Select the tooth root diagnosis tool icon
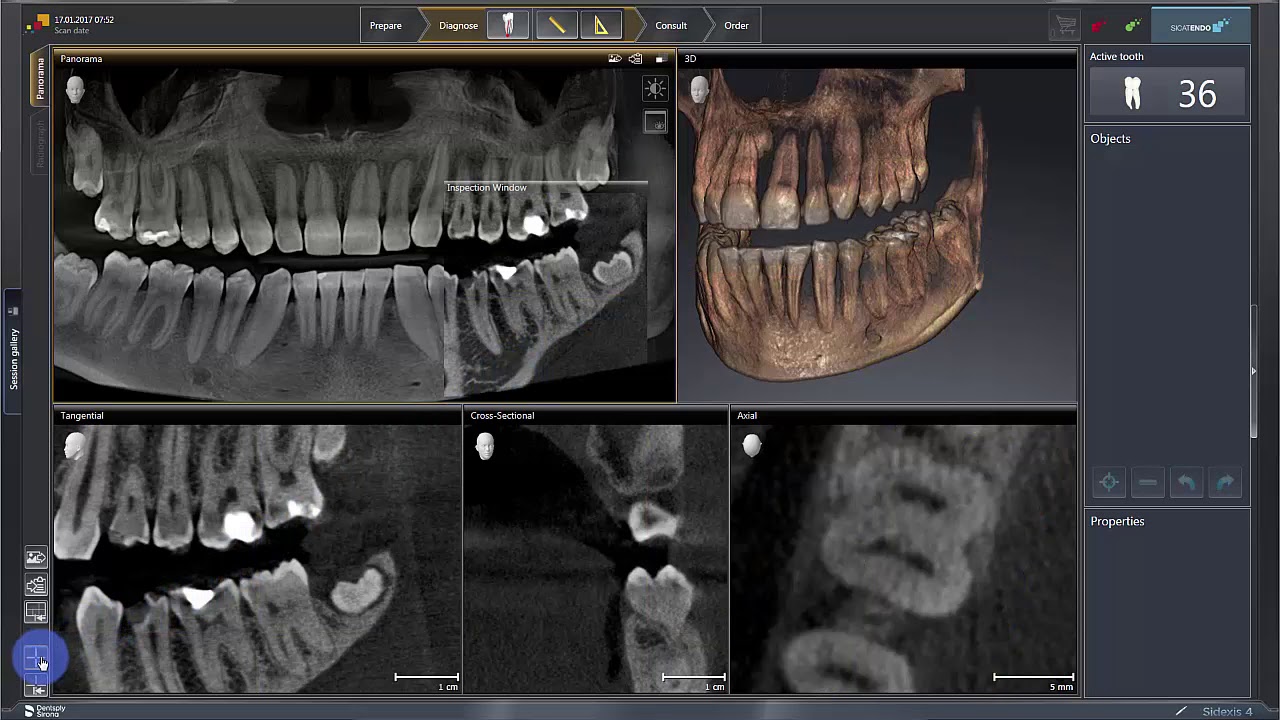Viewport: 1280px width, 720px height. click(508, 25)
